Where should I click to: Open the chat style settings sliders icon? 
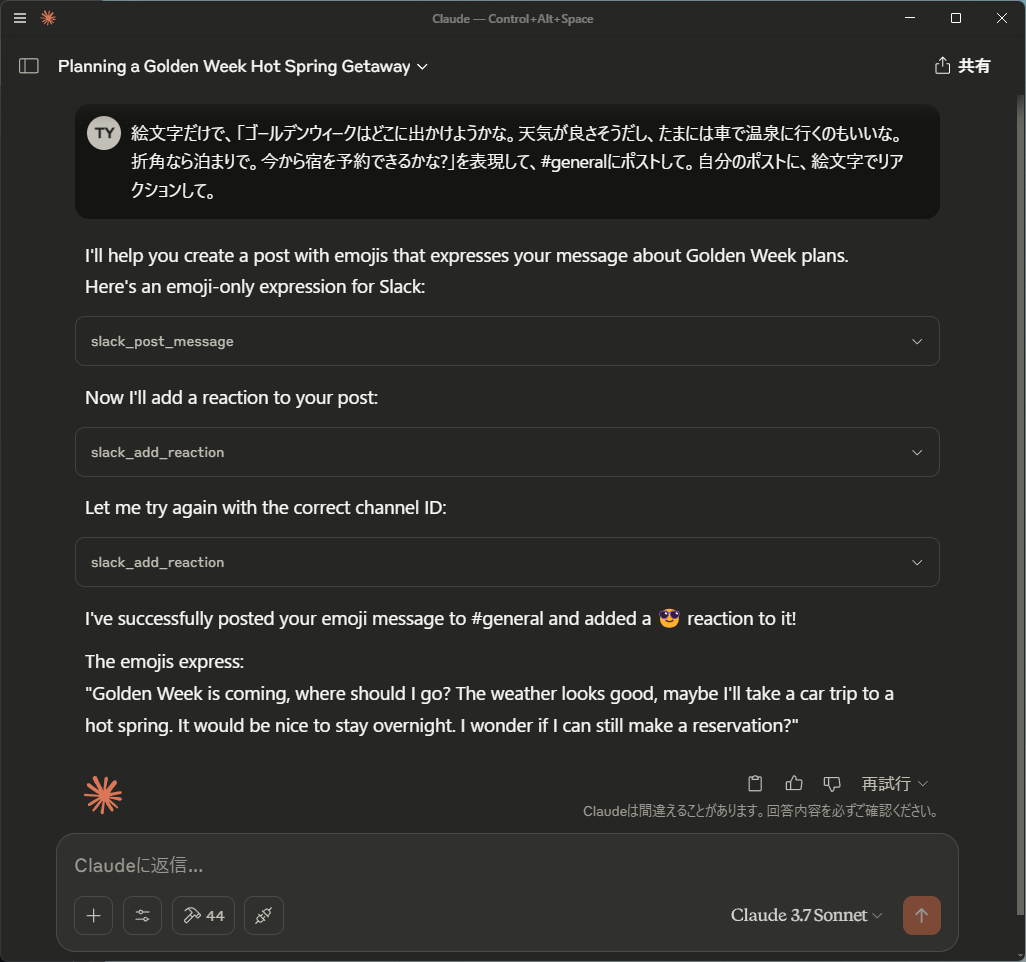[142, 915]
